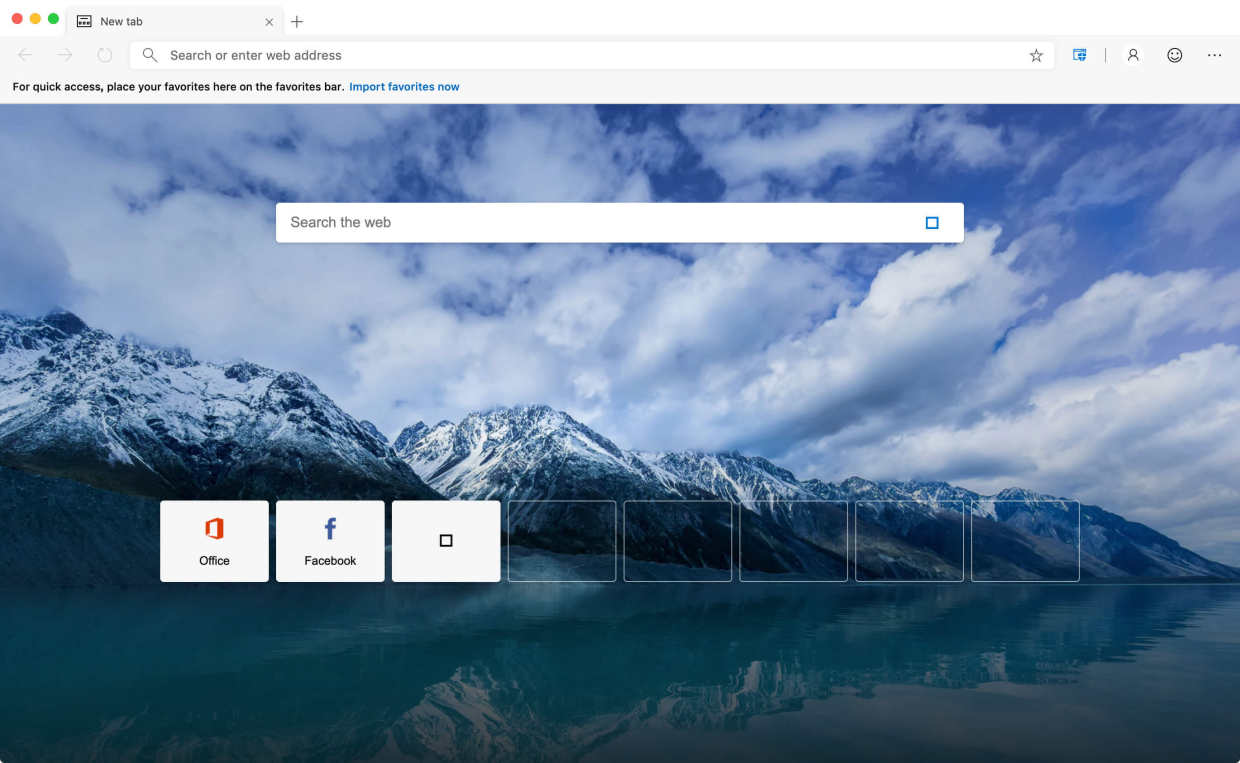Viewport: 1240px width, 763px height.
Task: Click the red close window button
Action: pyautogui.click(x=17, y=19)
